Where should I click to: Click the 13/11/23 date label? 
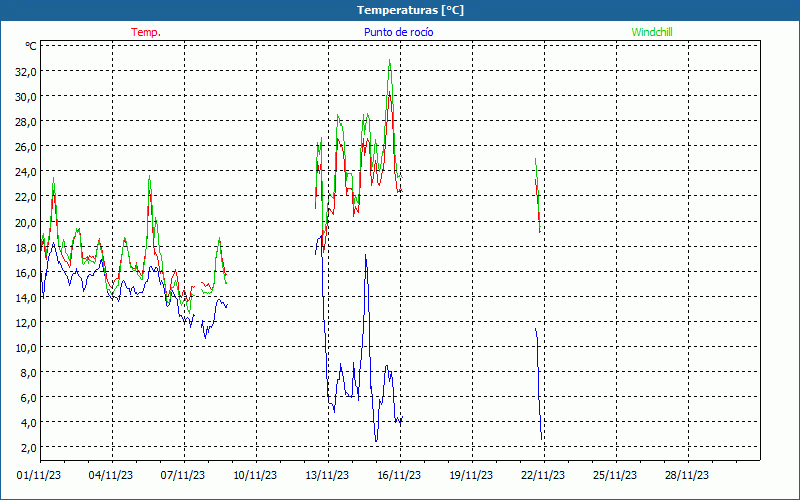click(327, 475)
